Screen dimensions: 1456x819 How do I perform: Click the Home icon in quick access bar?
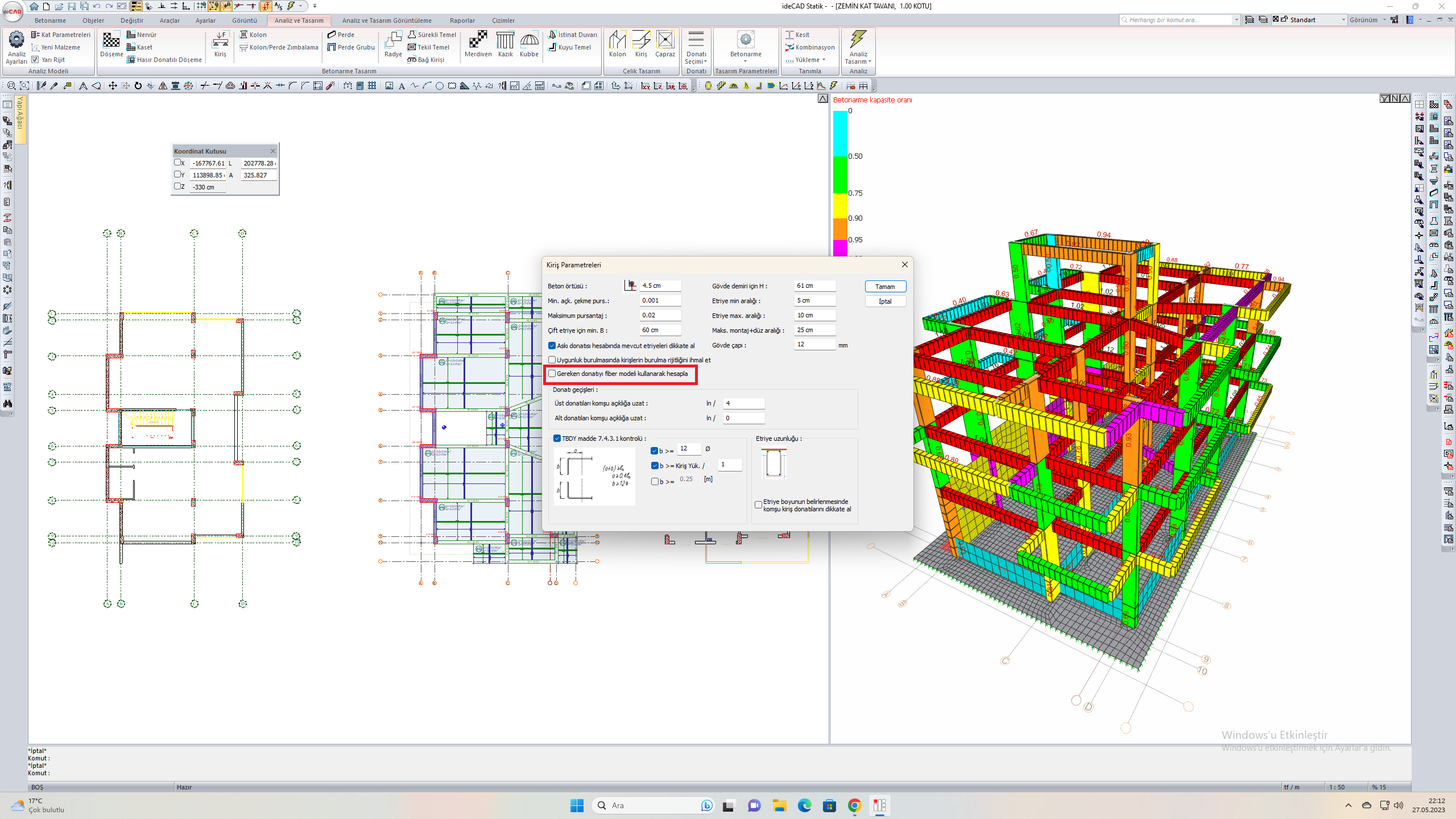click(x=34, y=6)
